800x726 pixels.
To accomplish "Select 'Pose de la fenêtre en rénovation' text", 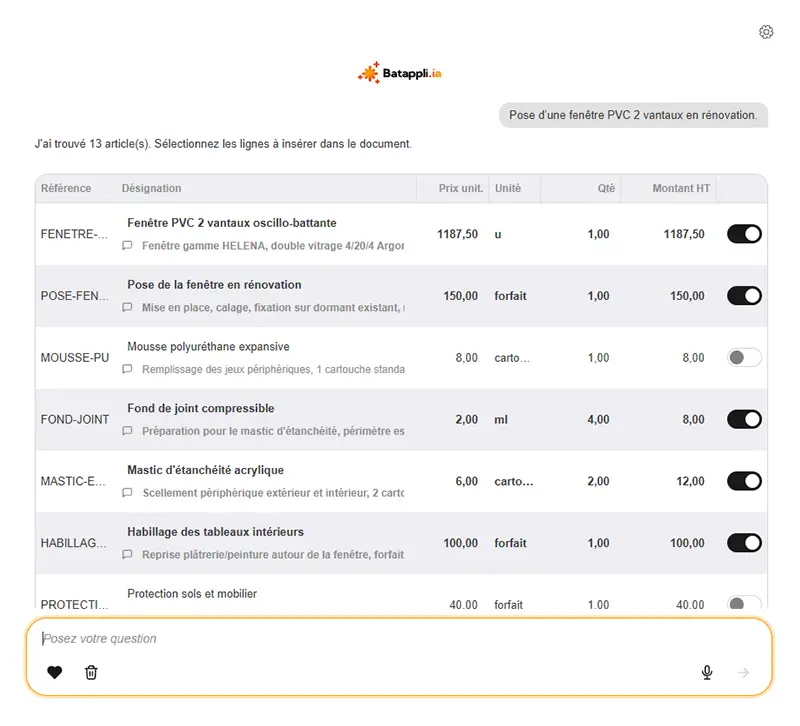I will click(x=214, y=285).
